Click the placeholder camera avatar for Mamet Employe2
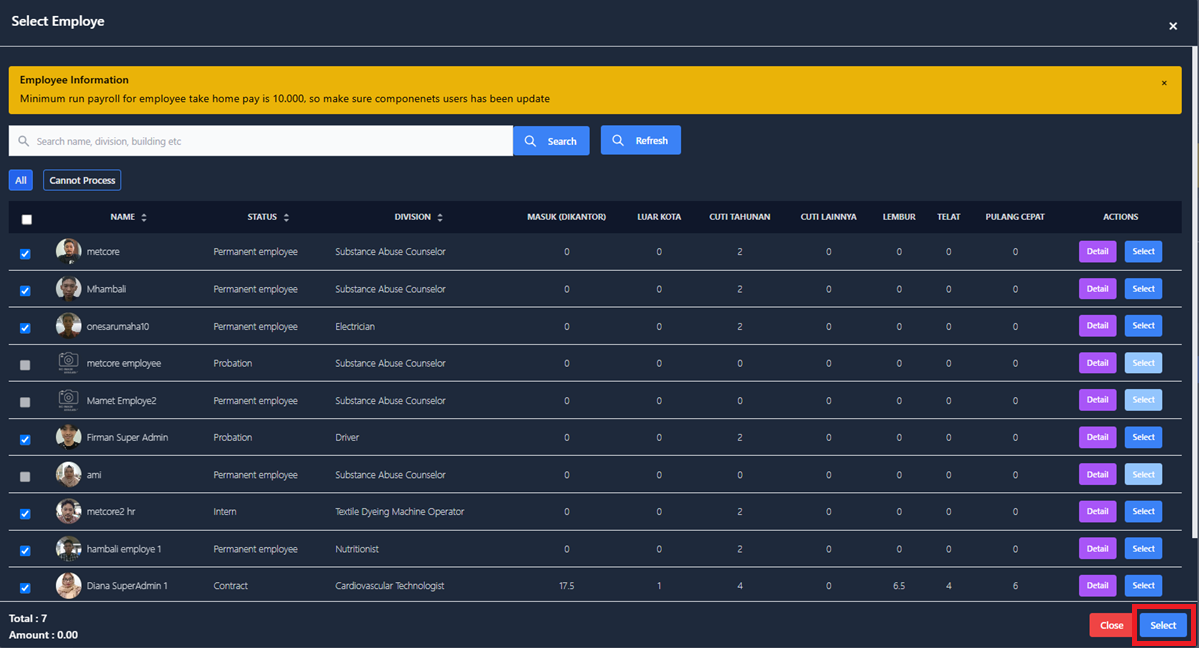 pyautogui.click(x=68, y=400)
